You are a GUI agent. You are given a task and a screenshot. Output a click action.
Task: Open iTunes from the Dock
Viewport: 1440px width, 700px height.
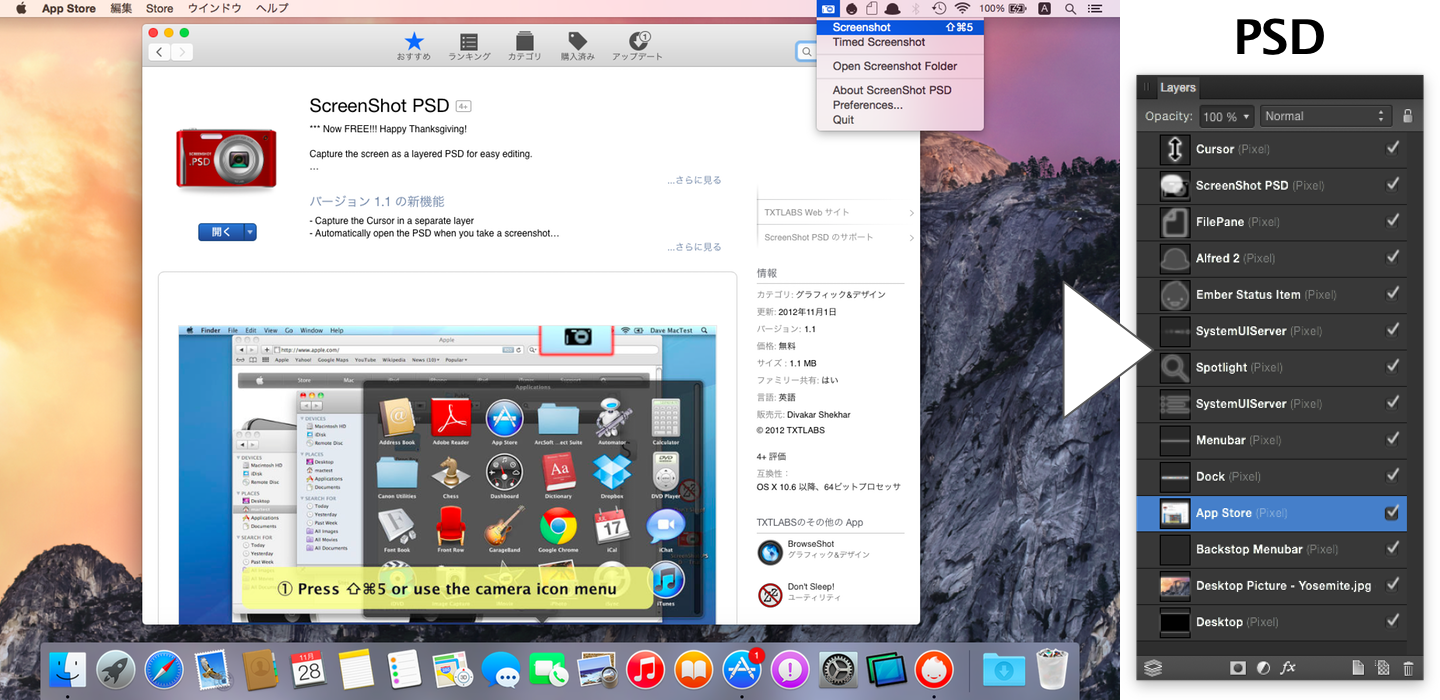[646, 669]
